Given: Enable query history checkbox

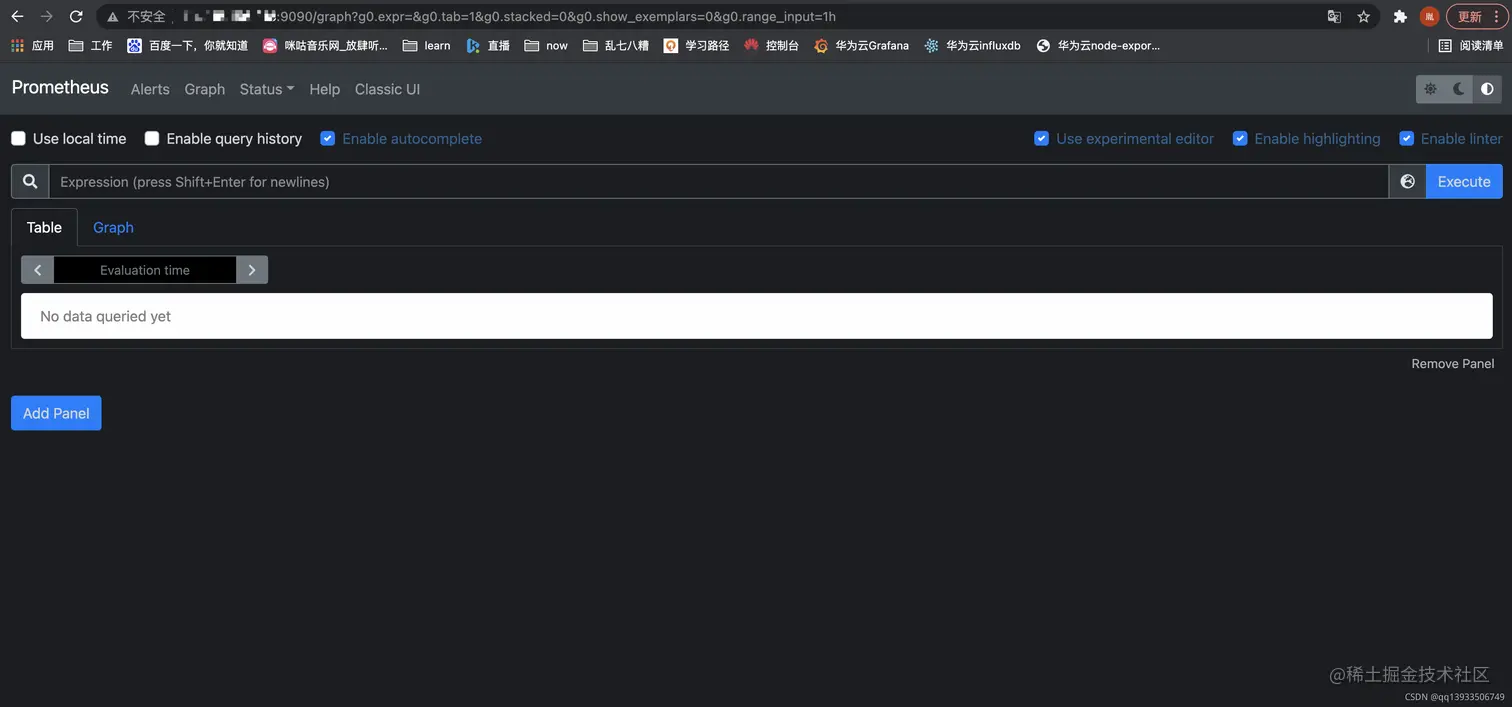Looking at the screenshot, I should [x=152, y=139].
